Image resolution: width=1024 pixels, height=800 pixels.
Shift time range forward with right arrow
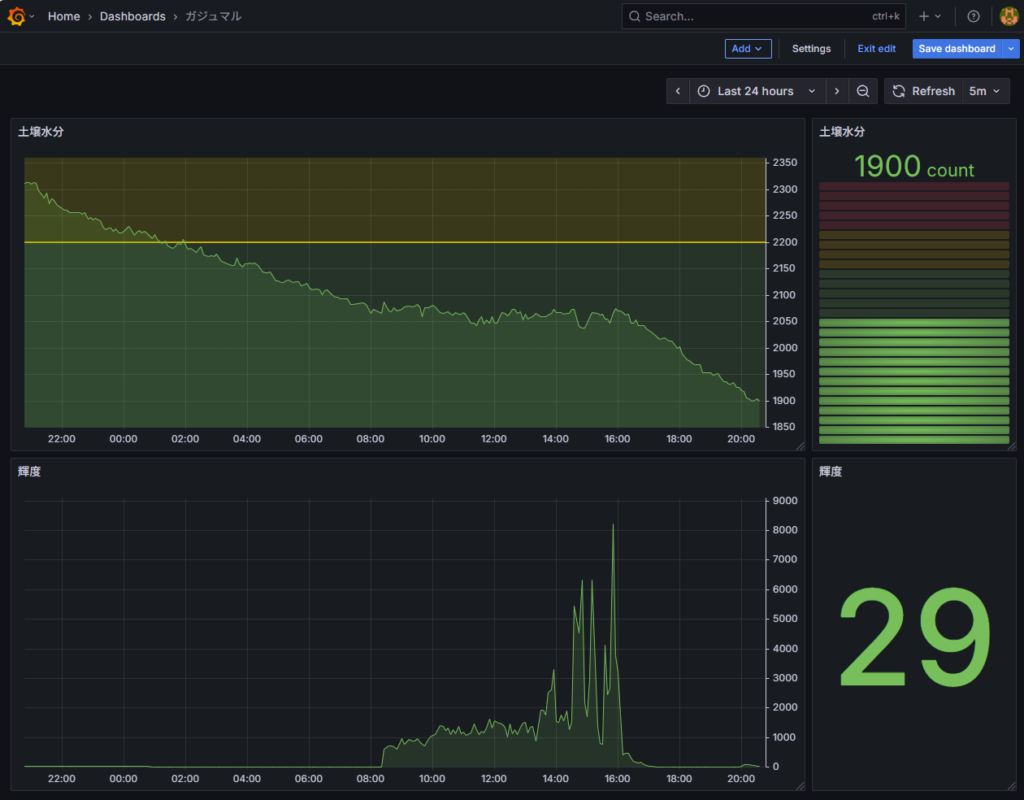point(837,91)
